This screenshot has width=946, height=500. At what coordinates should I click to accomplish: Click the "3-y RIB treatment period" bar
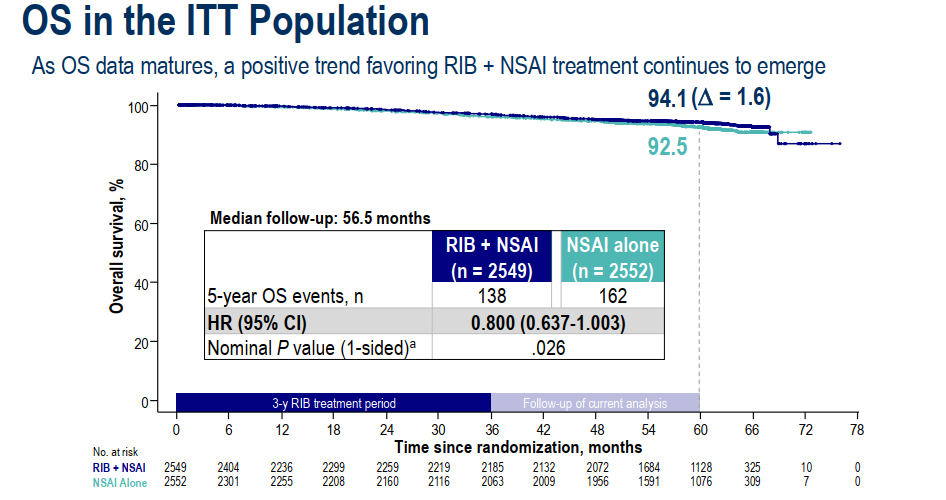click(333, 403)
